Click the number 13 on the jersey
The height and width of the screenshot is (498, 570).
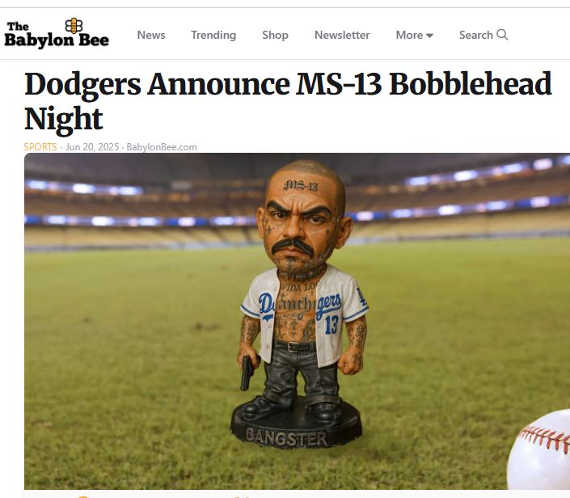click(x=331, y=325)
